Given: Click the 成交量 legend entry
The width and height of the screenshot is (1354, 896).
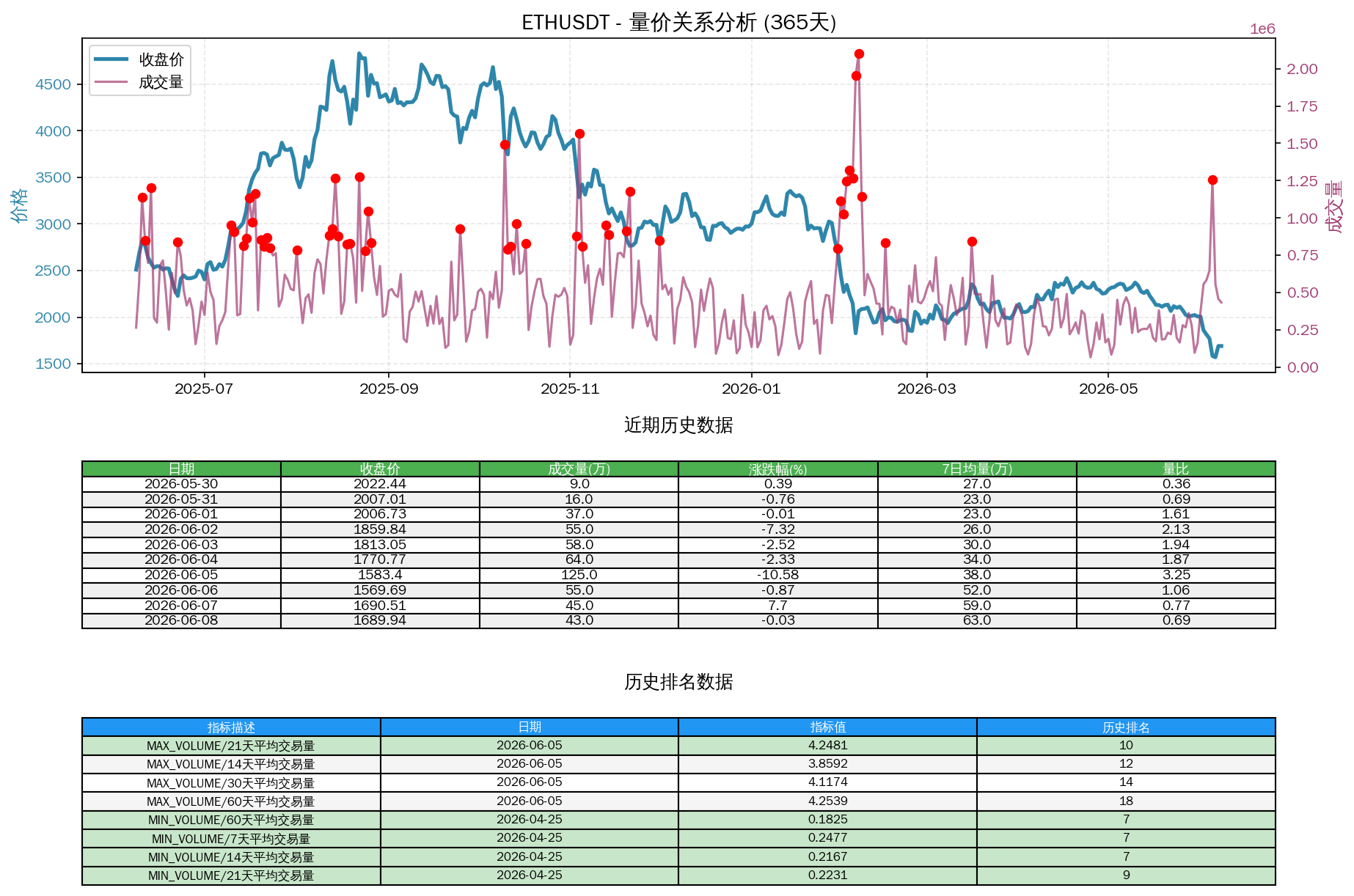Looking at the screenshot, I should coord(139,82).
